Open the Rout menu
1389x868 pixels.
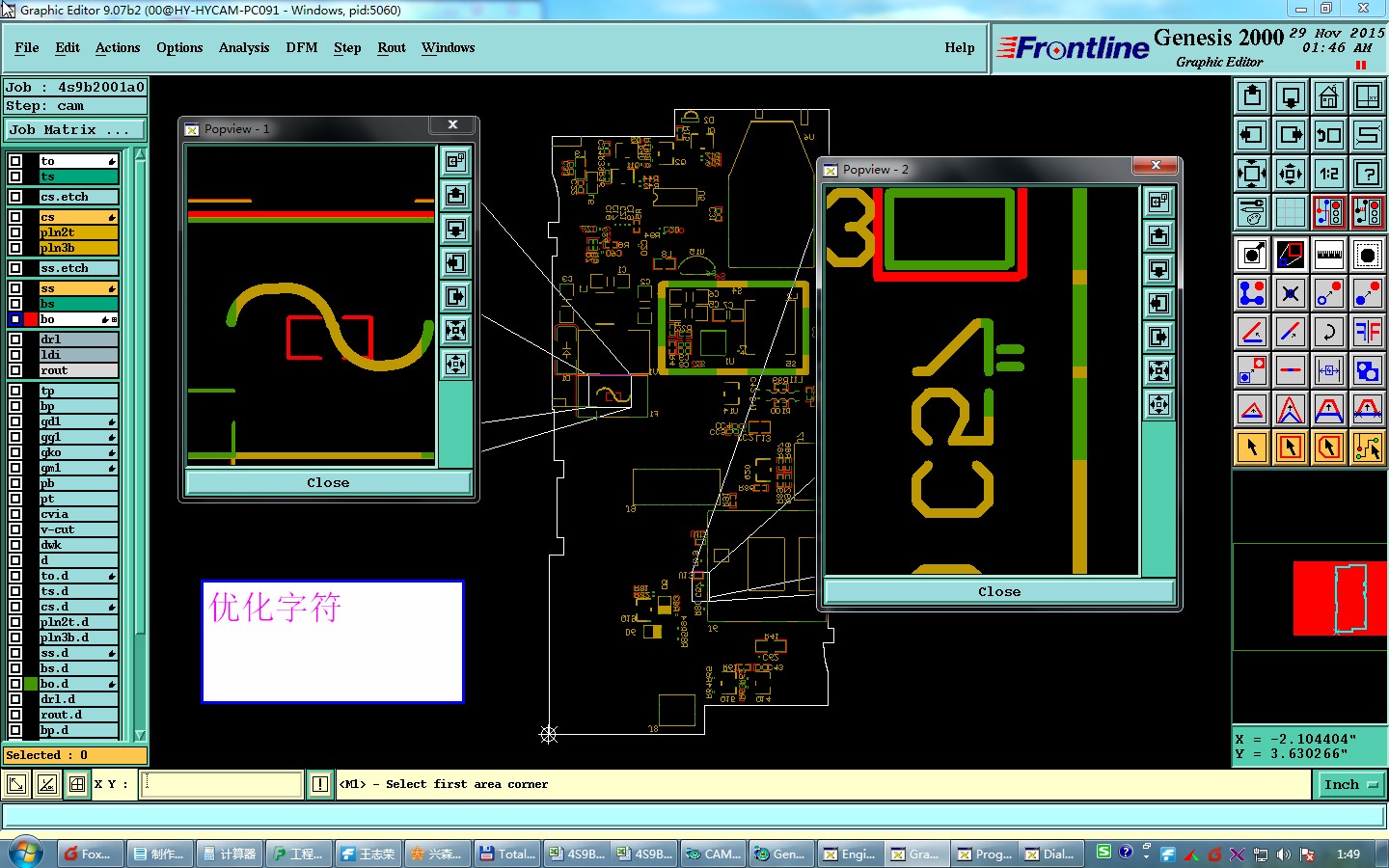392,47
